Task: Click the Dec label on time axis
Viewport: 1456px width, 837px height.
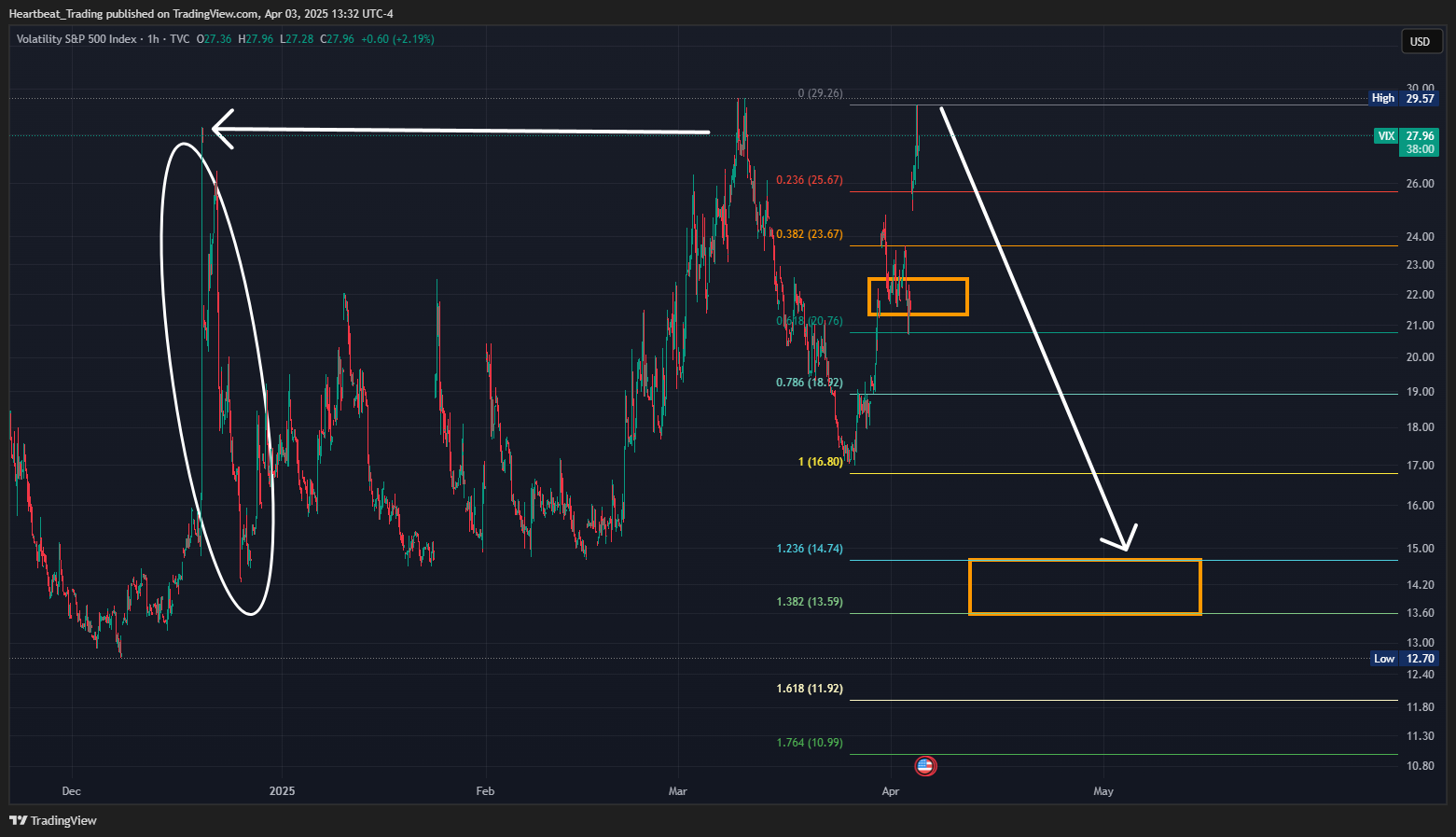Action: [72, 791]
